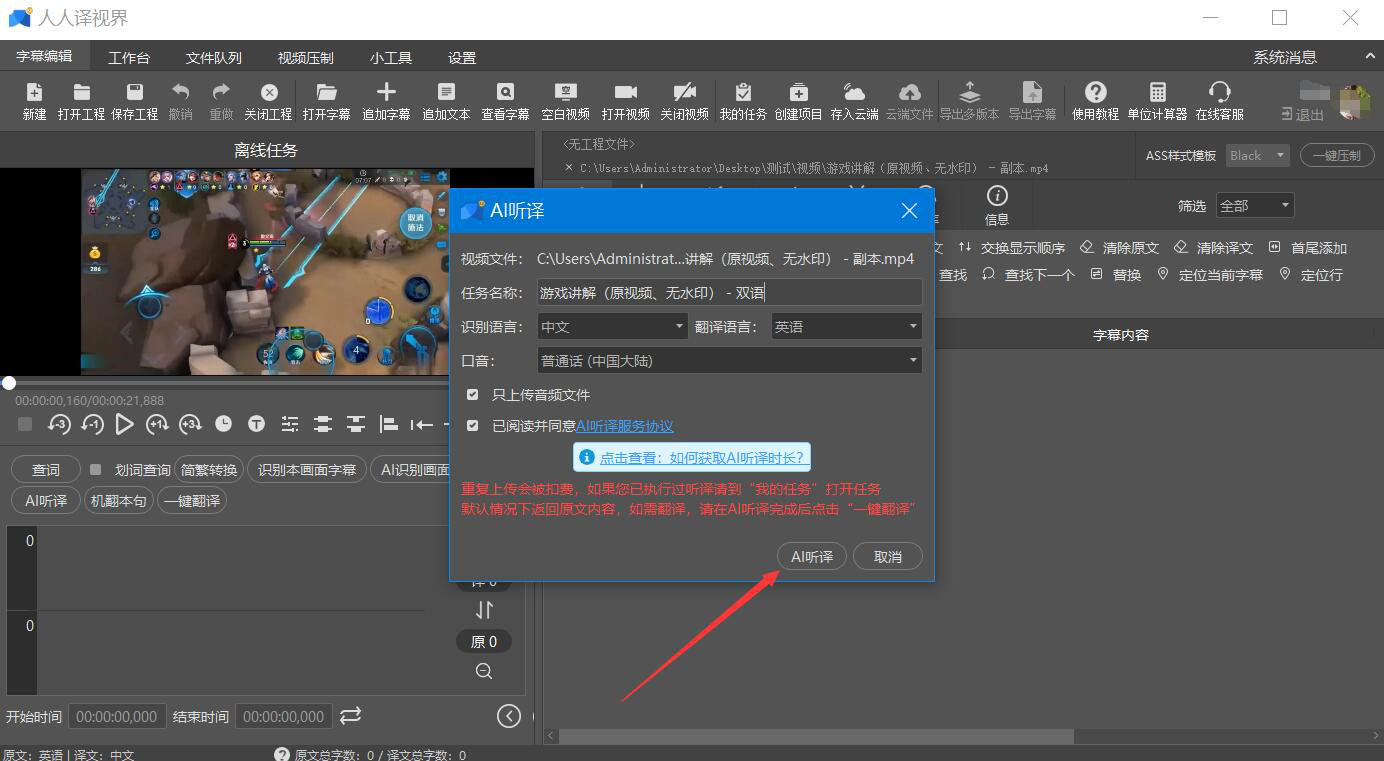Click the 追加字幕 plus icon
1384x761 pixels.
(x=386, y=93)
